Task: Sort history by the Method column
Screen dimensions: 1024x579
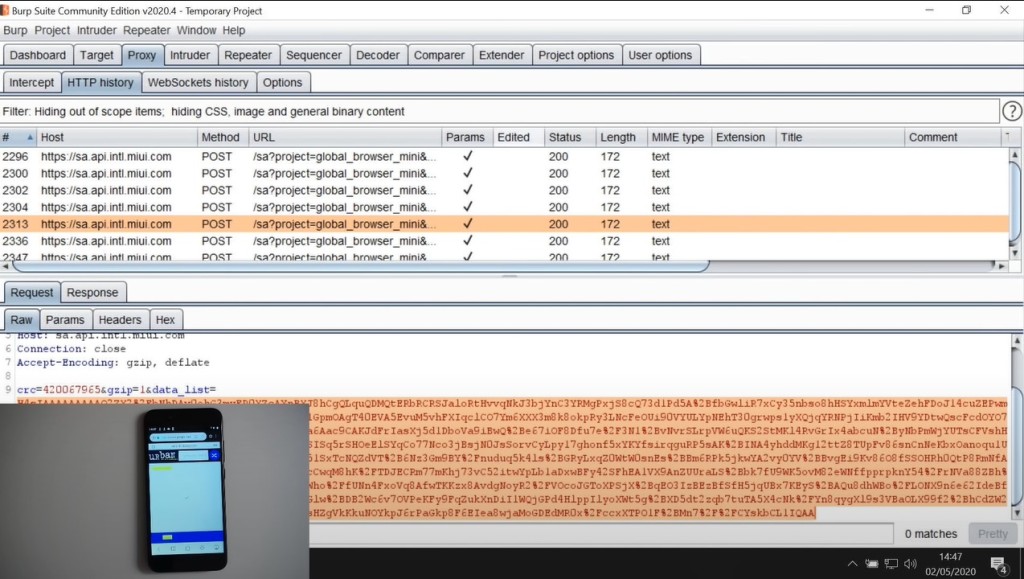Action: (223, 137)
